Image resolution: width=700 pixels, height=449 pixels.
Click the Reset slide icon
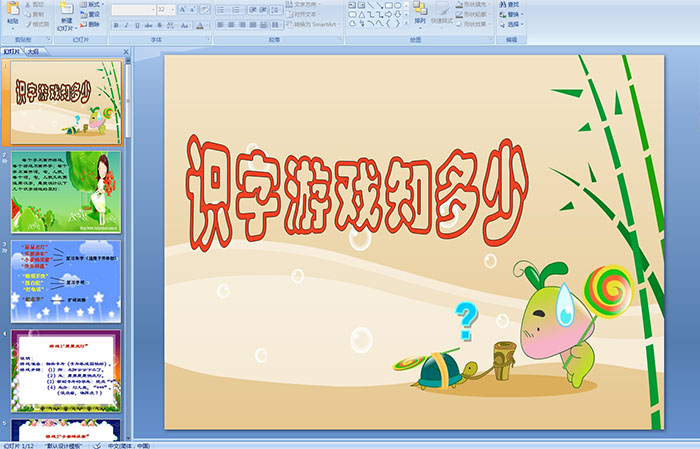(83, 14)
